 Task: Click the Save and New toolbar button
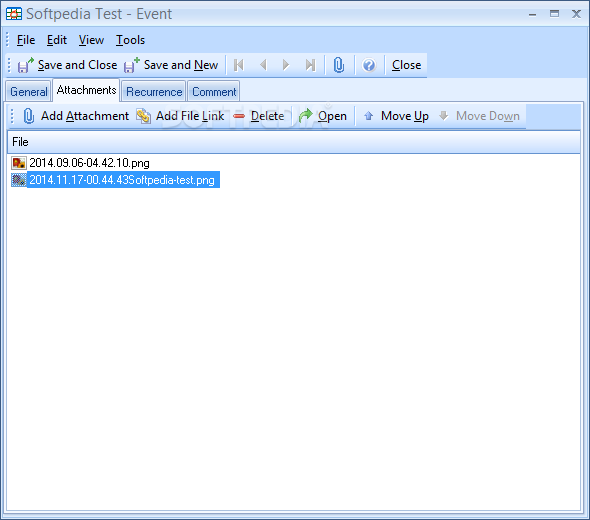pos(171,65)
